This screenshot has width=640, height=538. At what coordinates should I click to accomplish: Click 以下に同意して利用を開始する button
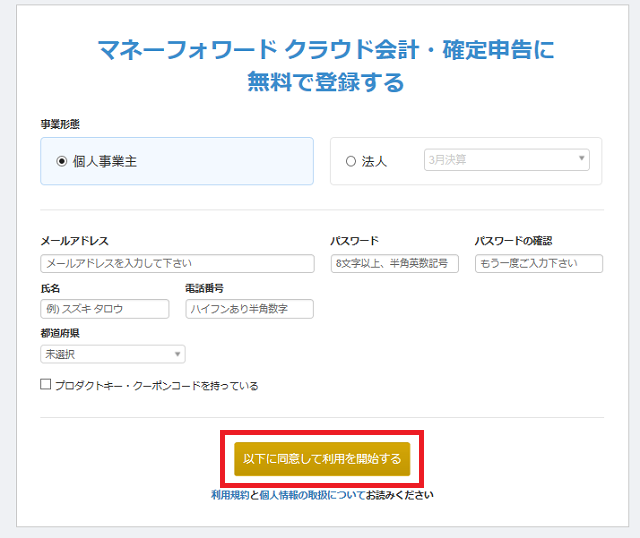click(x=322, y=459)
